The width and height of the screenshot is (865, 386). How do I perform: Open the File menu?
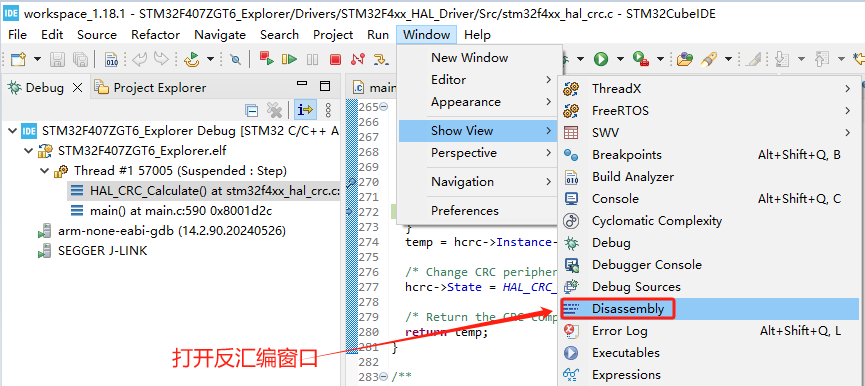(18, 35)
